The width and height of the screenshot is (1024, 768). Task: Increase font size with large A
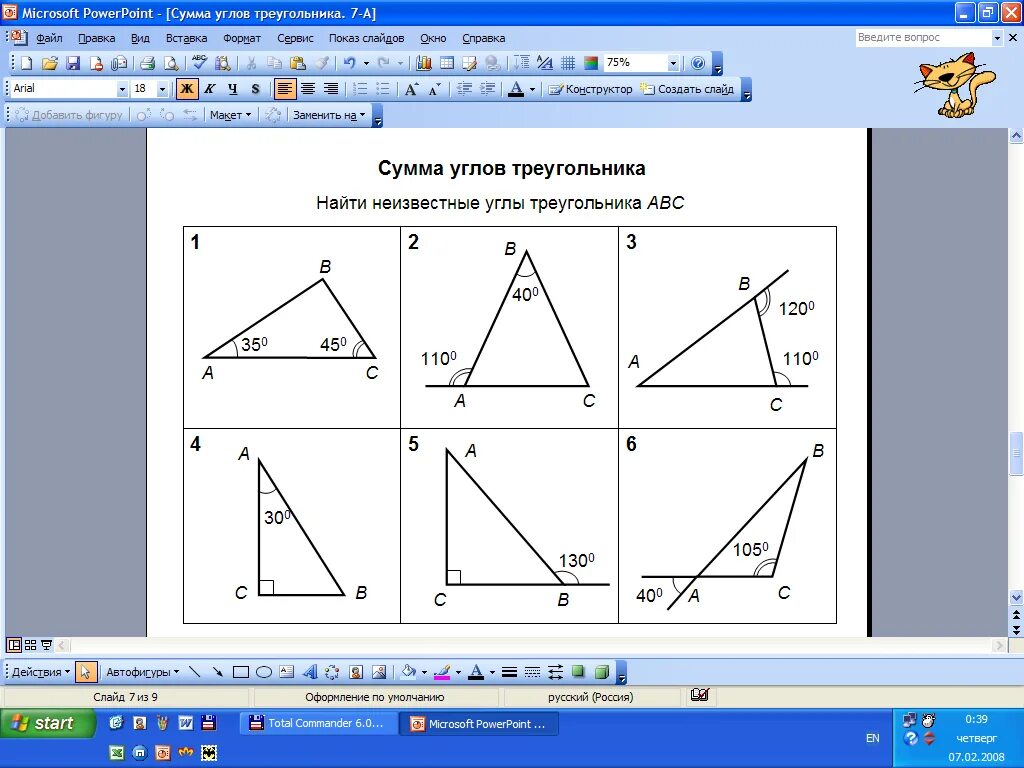click(x=411, y=89)
